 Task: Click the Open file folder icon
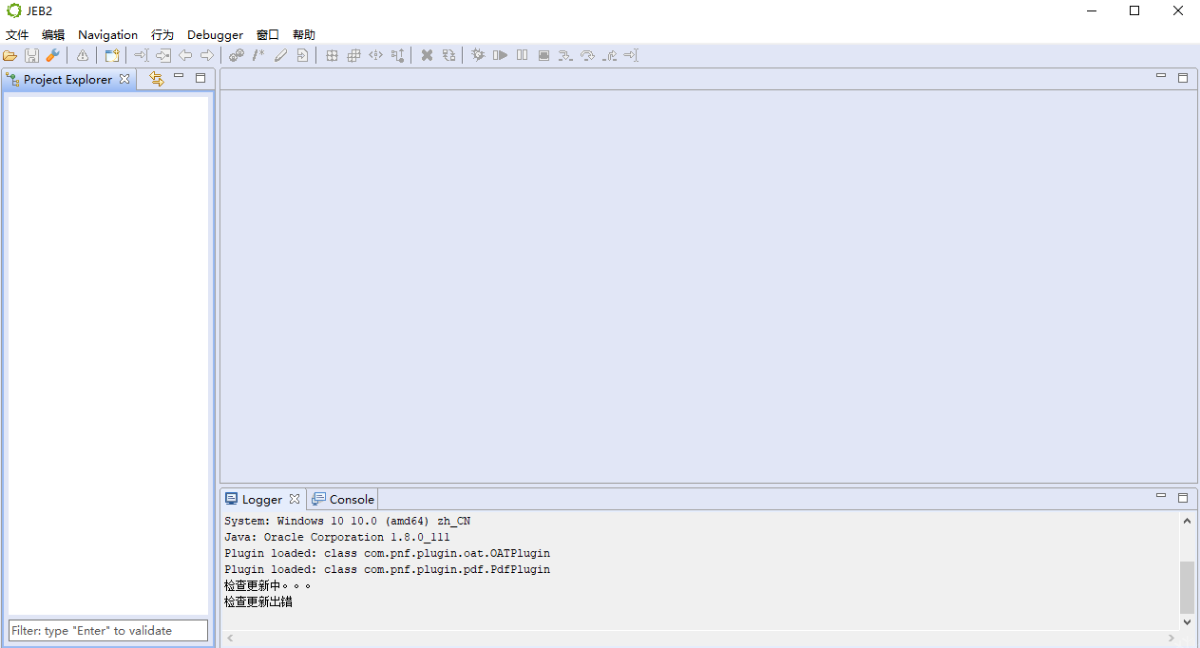tap(10, 56)
